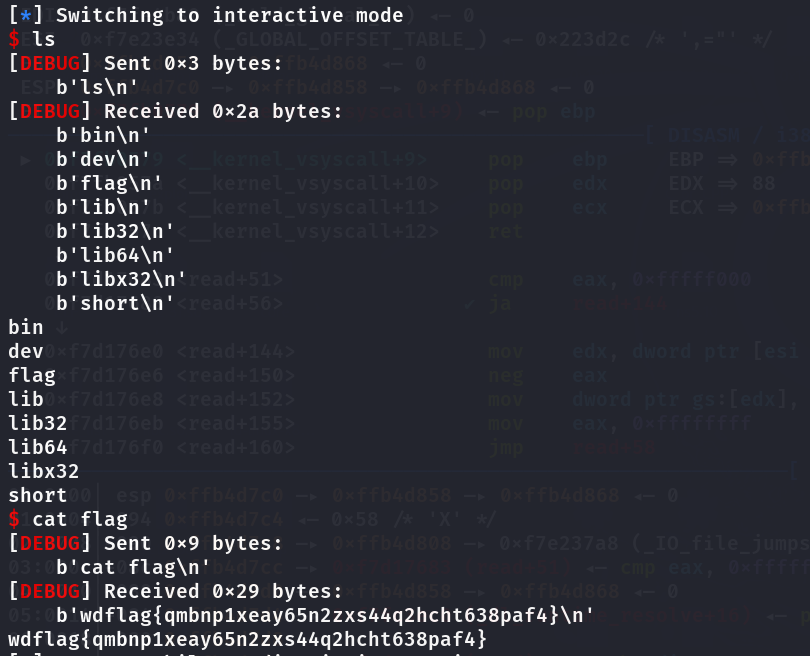This screenshot has height=656, width=810.
Task: Click the b'flag\n' received entry
Action: [x=109, y=183]
